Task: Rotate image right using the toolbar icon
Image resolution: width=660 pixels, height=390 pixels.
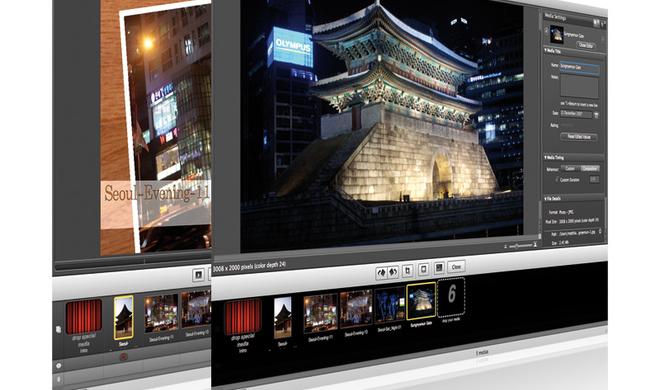Action: coord(393,272)
